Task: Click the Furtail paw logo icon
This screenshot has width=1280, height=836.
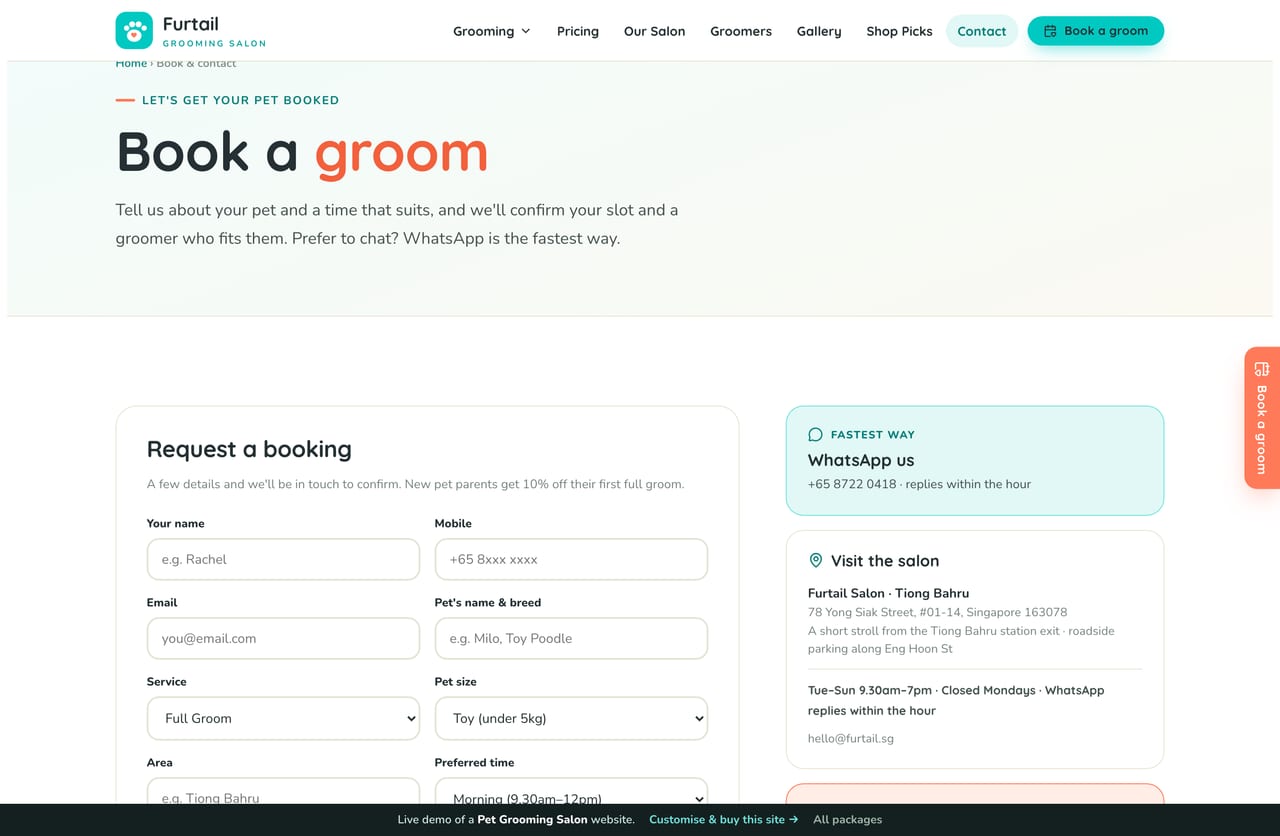Action: [134, 31]
